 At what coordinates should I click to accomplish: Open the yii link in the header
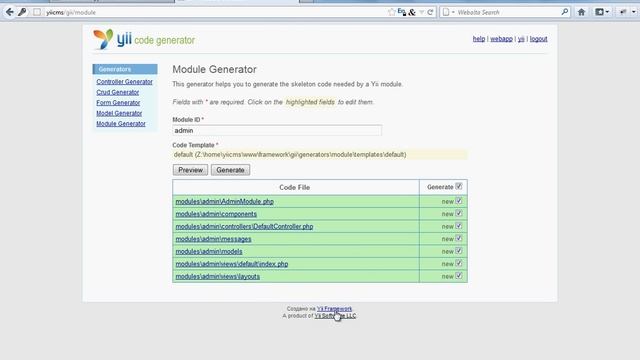pos(521,39)
